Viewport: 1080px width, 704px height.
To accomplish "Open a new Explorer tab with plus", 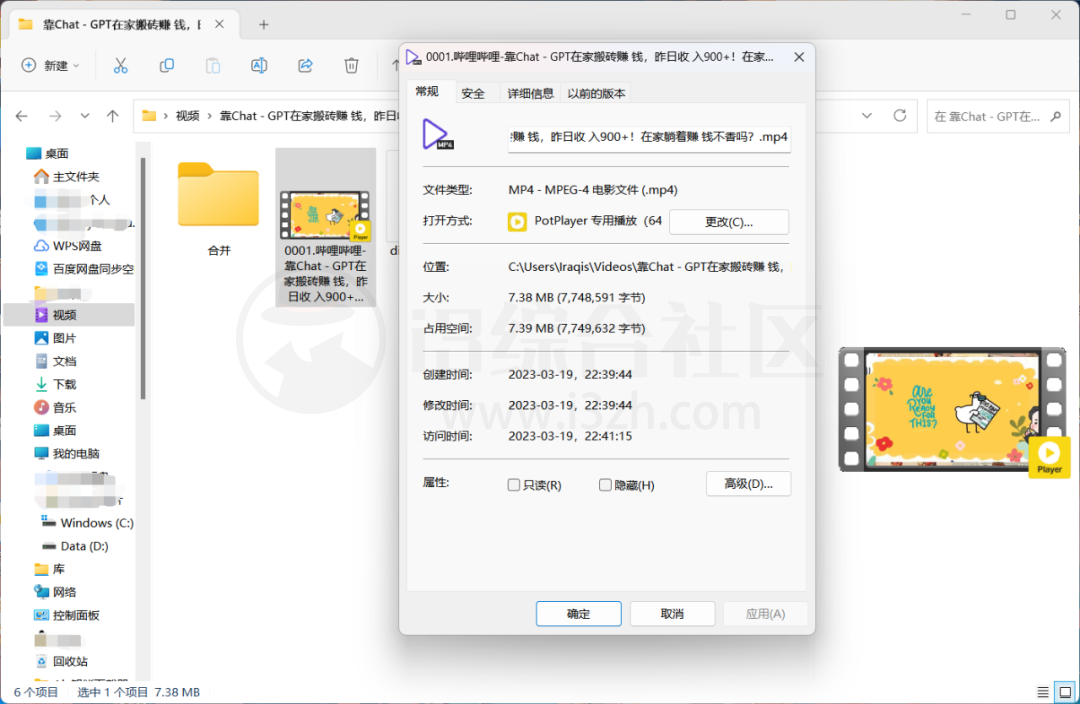I will click(264, 25).
